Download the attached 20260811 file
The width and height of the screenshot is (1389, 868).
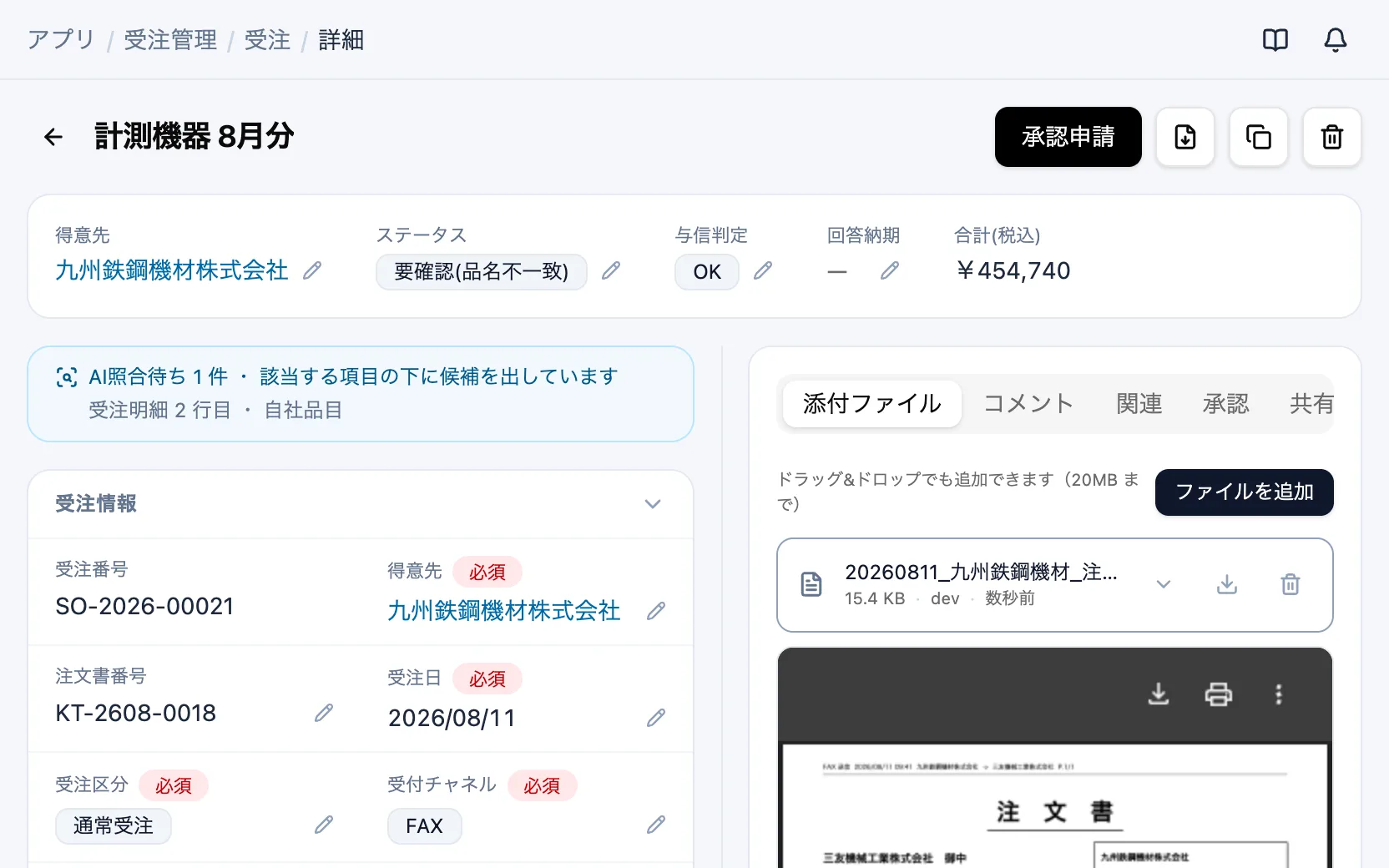coord(1227,584)
